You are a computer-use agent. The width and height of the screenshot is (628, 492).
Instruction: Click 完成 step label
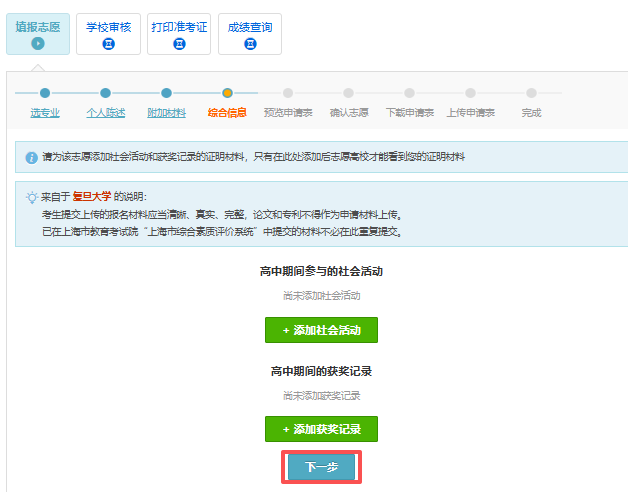531,113
